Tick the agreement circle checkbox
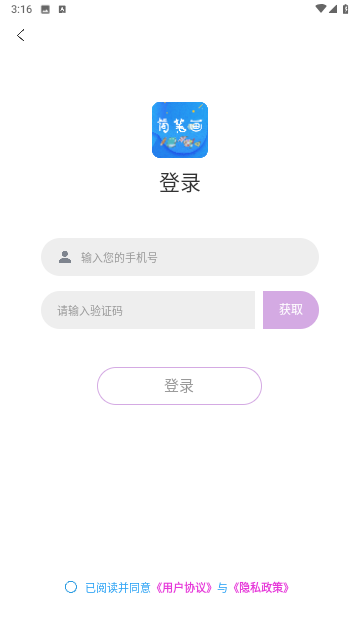The height and width of the screenshot is (640, 360). [71, 587]
